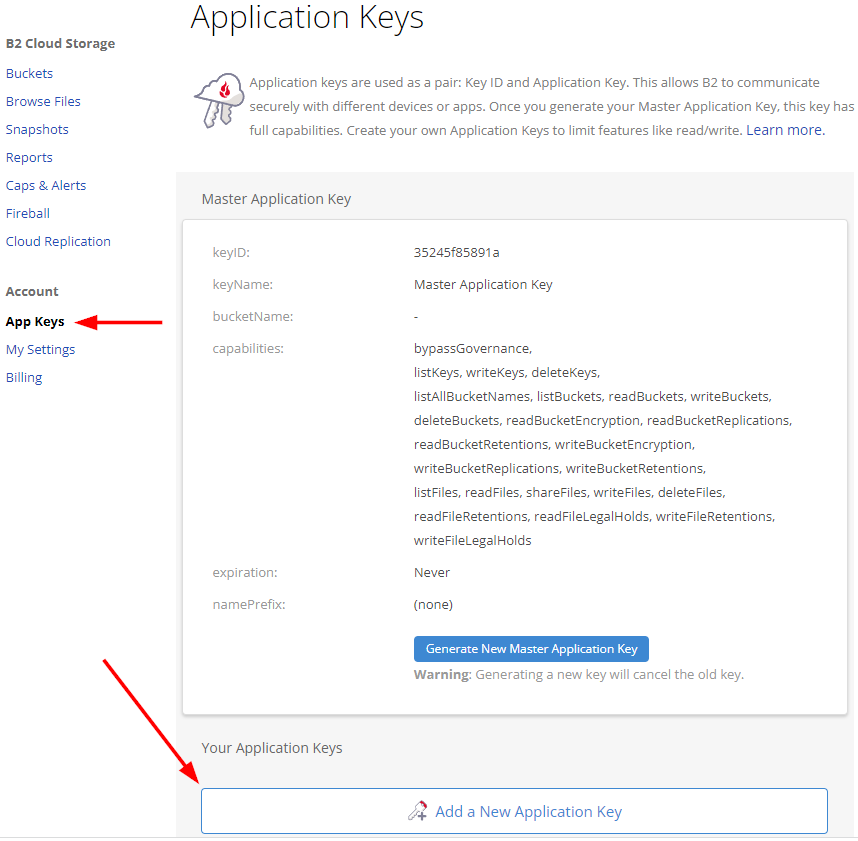This screenshot has height=841, width=858.
Task: Add a New Application Key
Action: (514, 811)
